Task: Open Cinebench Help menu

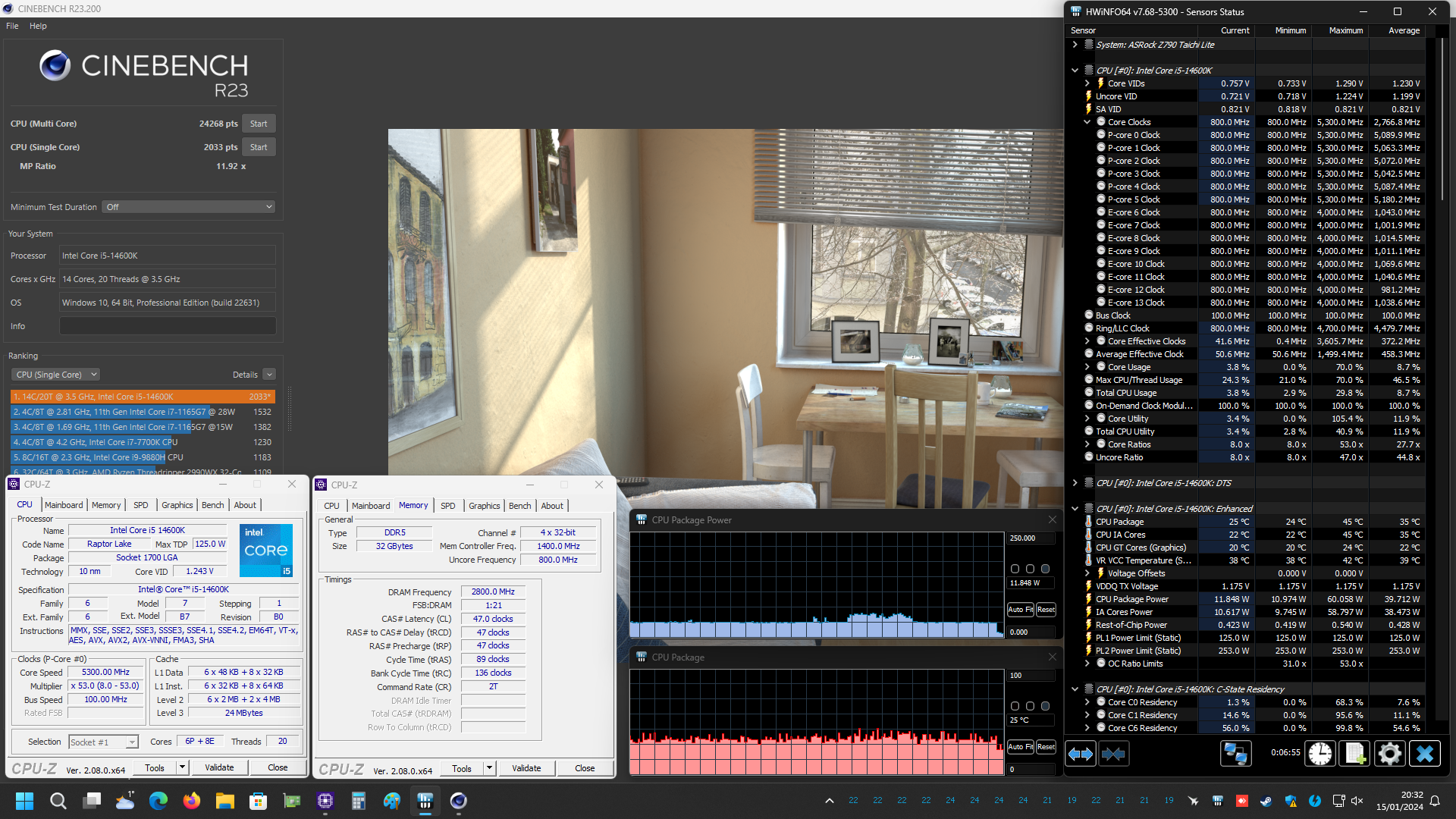Action: [x=38, y=26]
